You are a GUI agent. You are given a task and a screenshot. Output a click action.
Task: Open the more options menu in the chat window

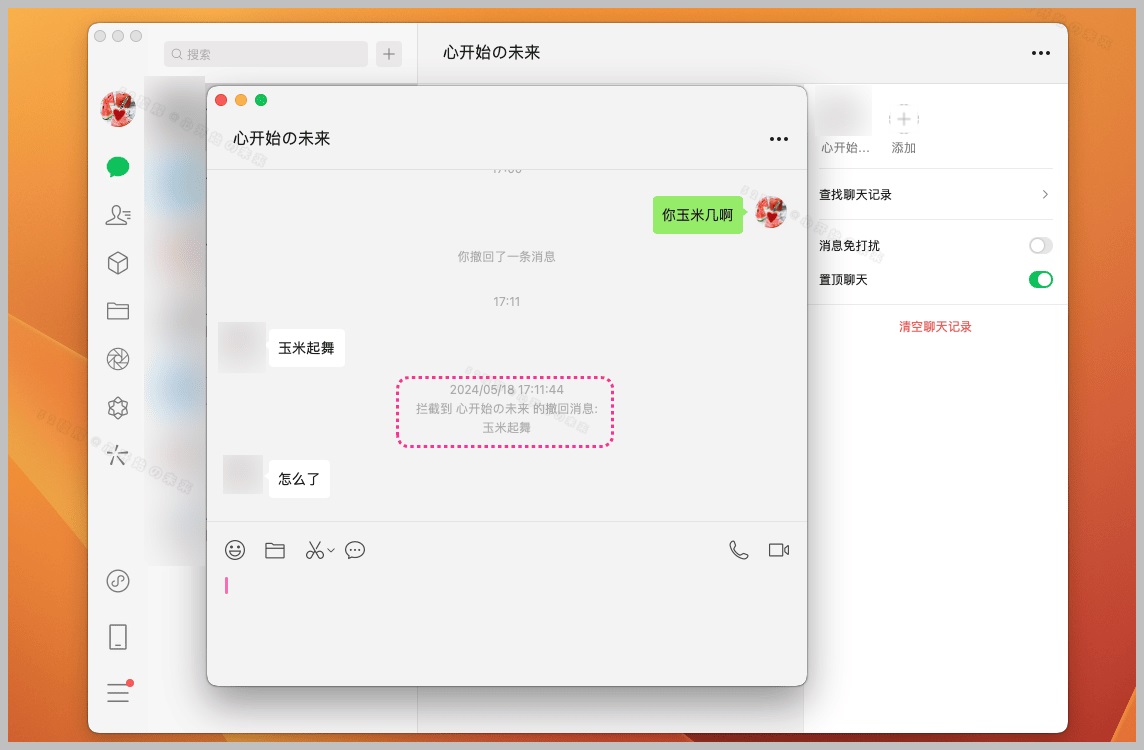779,139
